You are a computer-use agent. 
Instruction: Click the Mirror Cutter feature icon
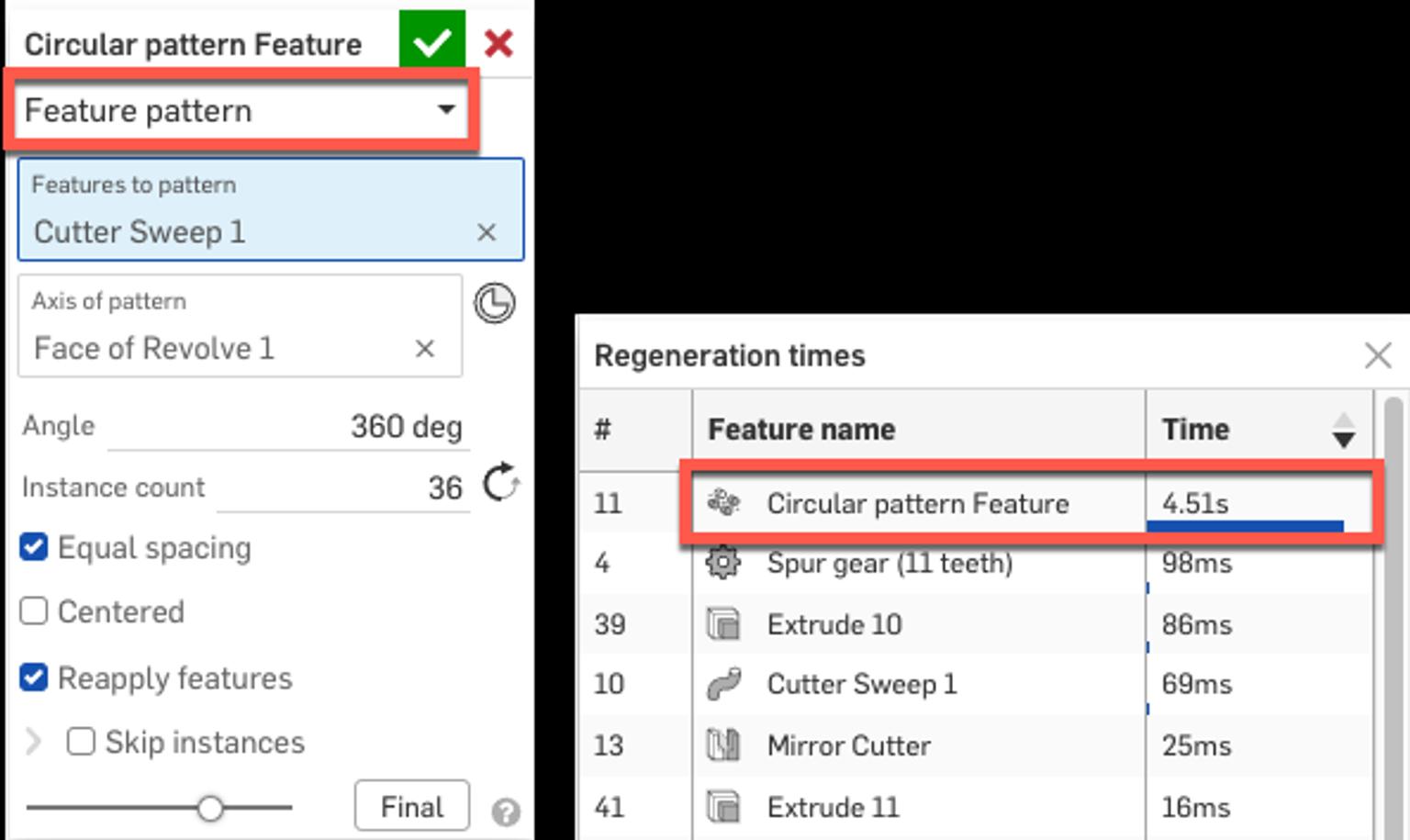(x=723, y=745)
